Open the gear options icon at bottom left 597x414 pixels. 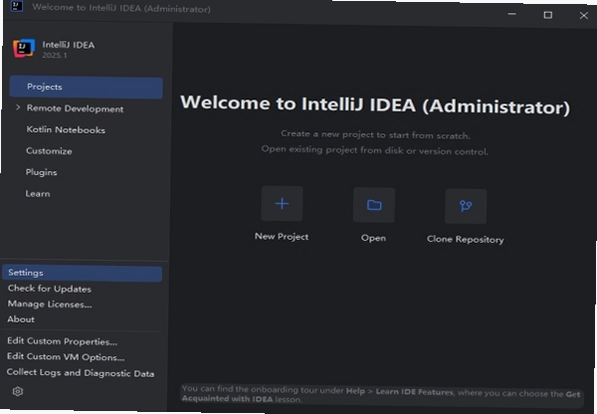[18, 391]
